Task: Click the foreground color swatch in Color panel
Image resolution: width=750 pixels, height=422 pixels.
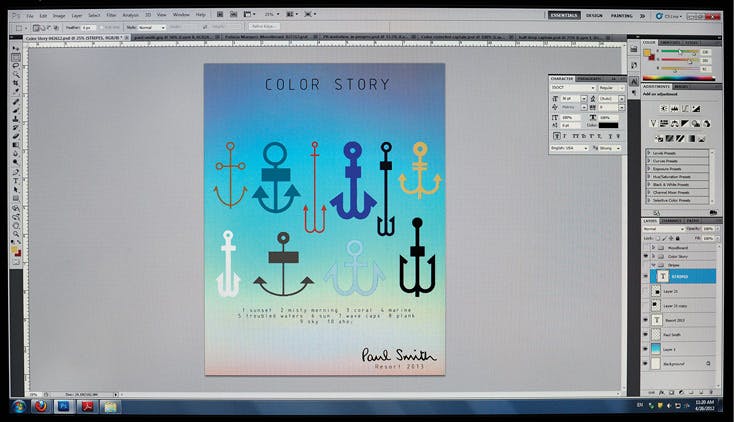Action: coord(647,53)
